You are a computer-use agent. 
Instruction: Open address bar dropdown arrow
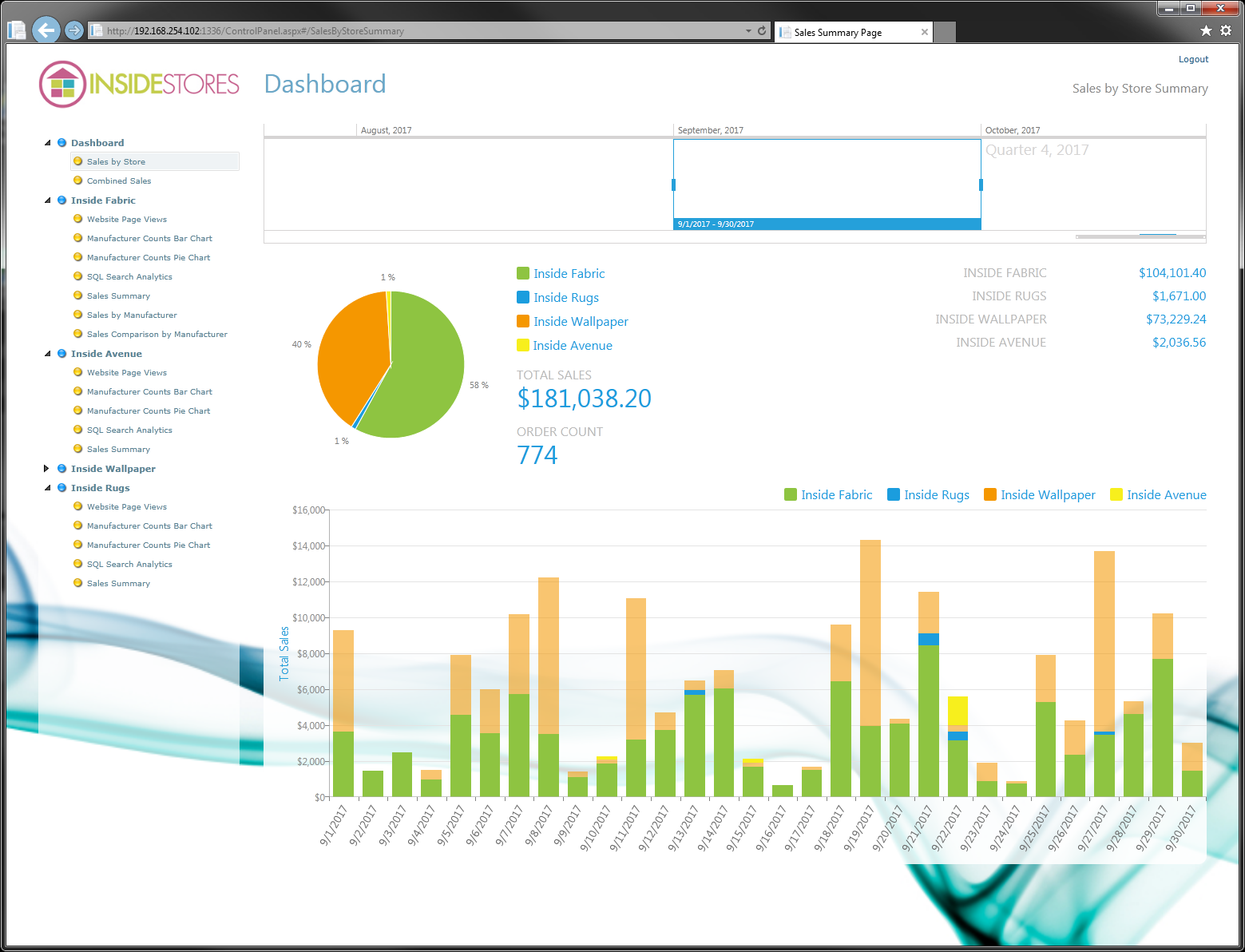(748, 31)
